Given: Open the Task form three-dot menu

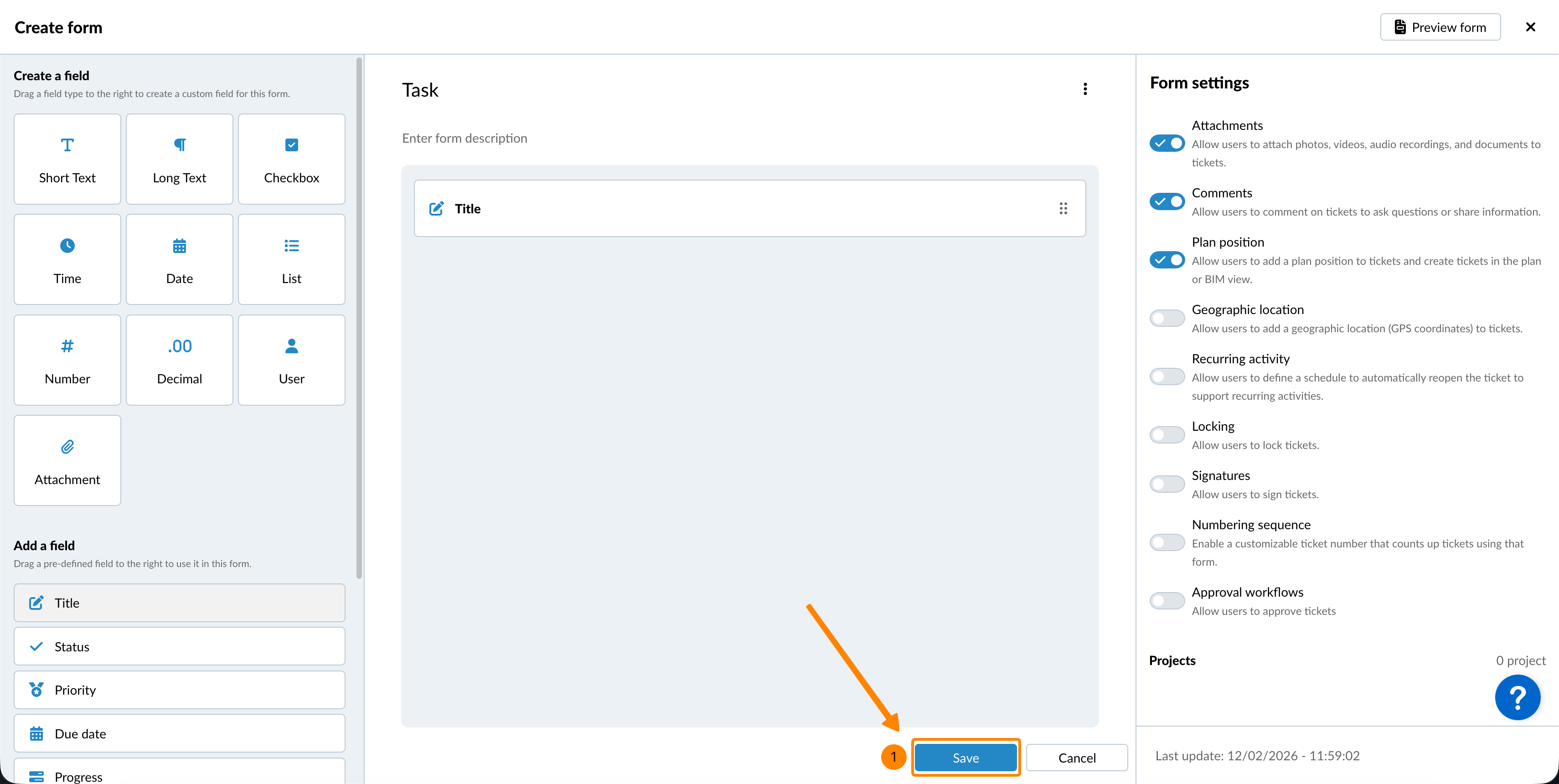Looking at the screenshot, I should click(1085, 89).
